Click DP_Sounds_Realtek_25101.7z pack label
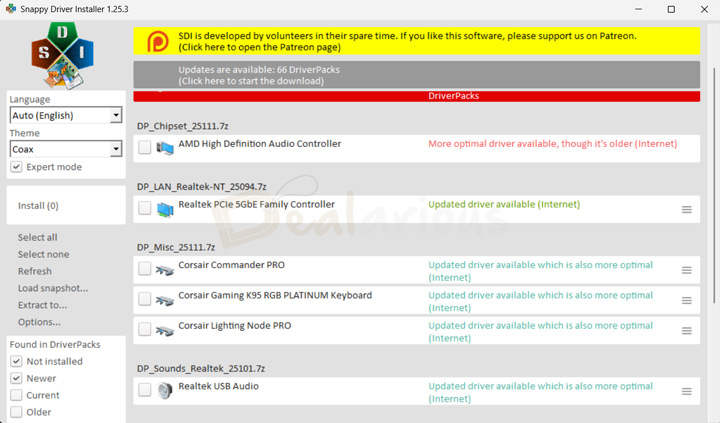This screenshot has height=423, width=720. (201, 369)
